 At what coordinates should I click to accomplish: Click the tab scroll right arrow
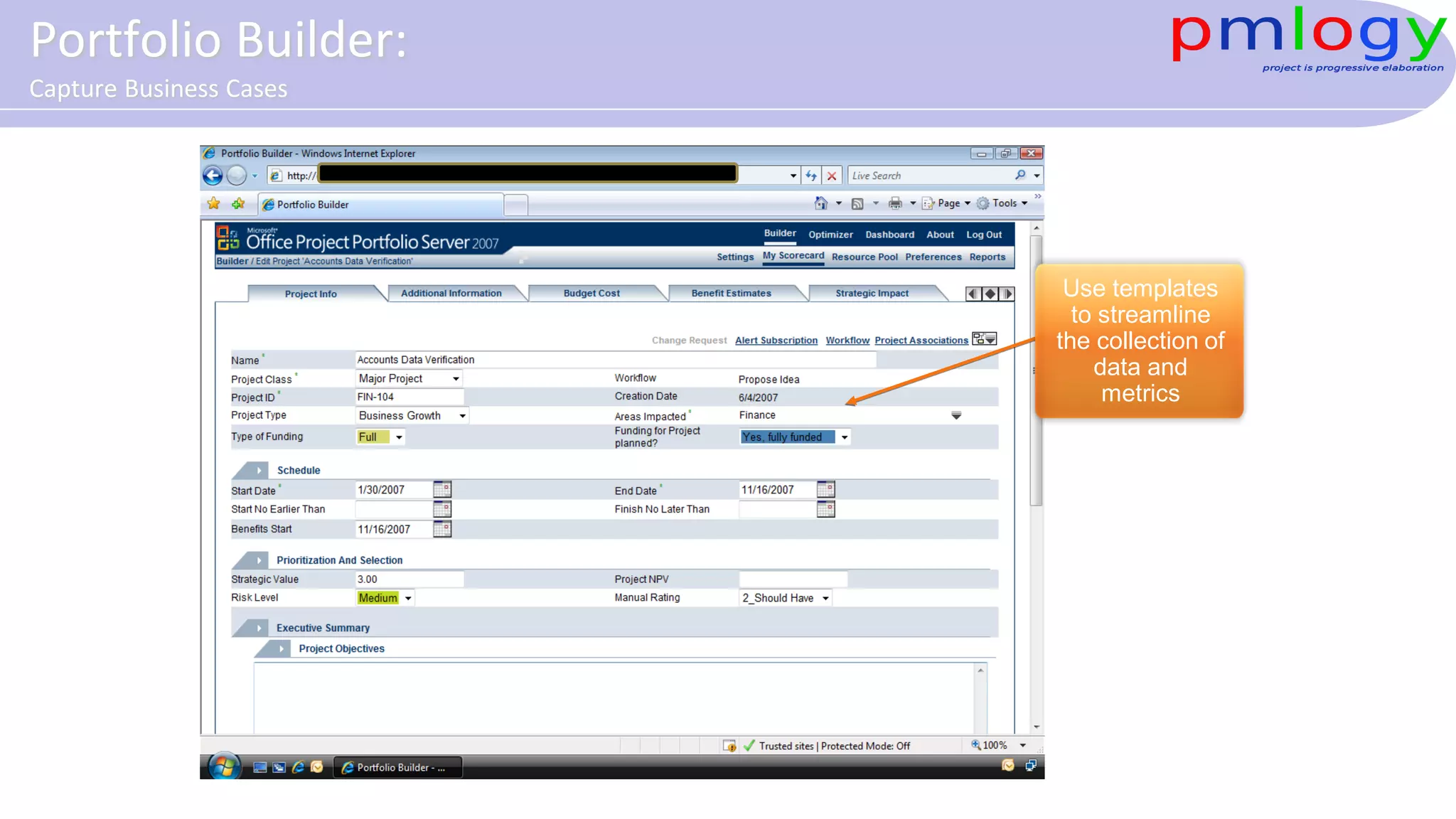(x=1007, y=294)
